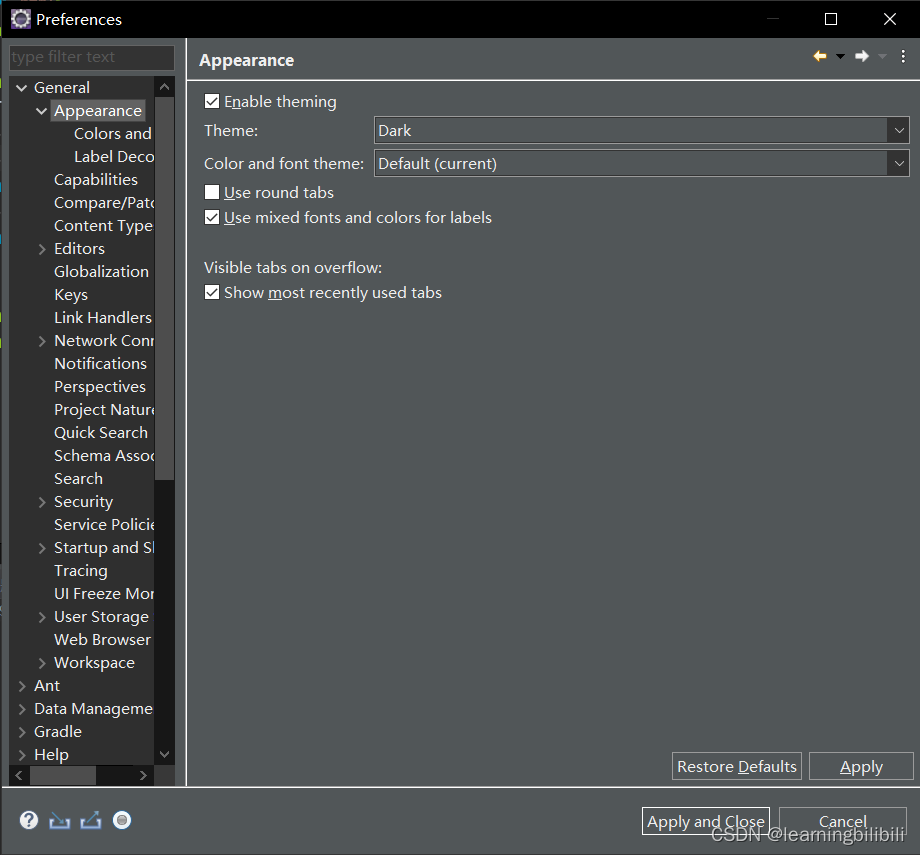Click the Cancel button
Image resolution: width=920 pixels, height=855 pixels.
[843, 821]
